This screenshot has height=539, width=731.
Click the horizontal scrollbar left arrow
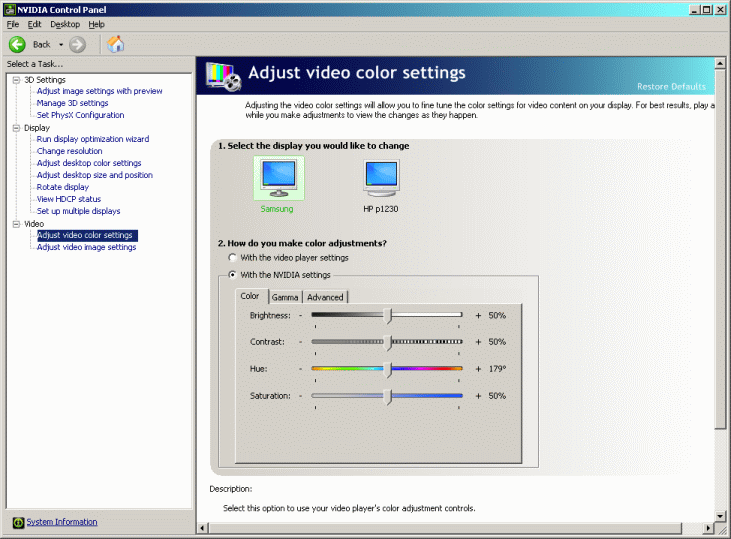tap(202, 528)
